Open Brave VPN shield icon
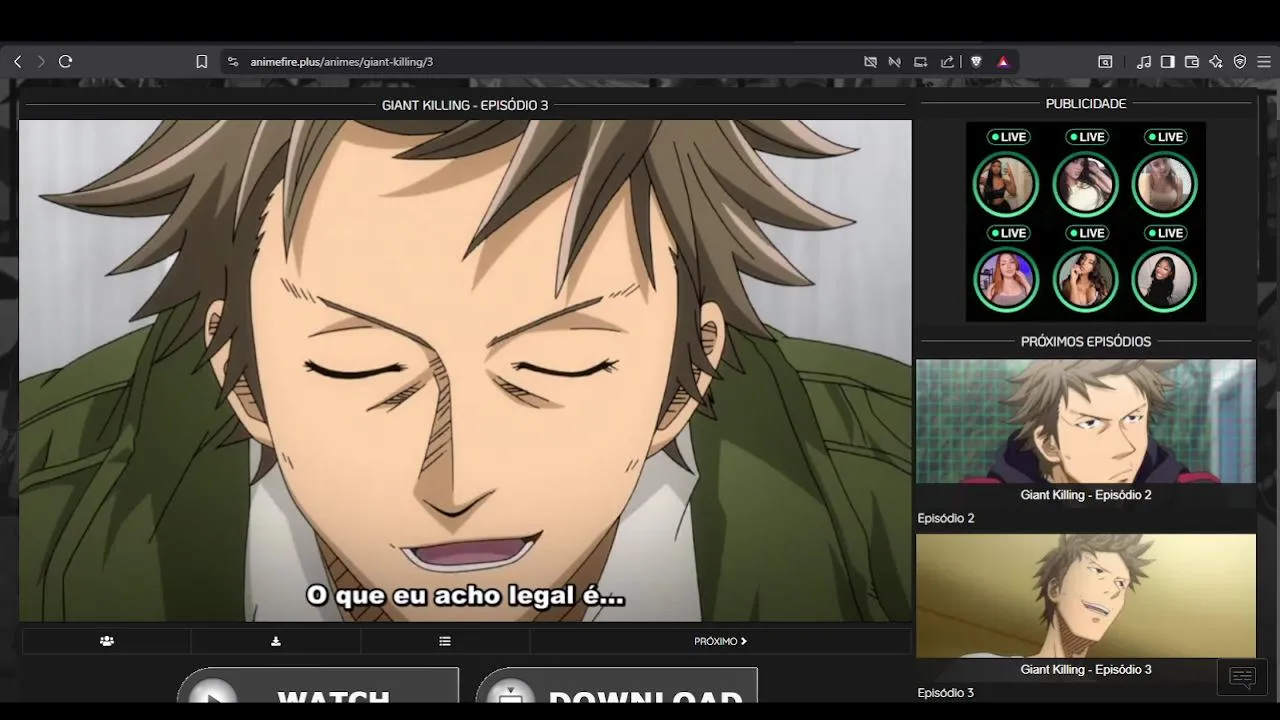1280x720 pixels. (x=1240, y=62)
